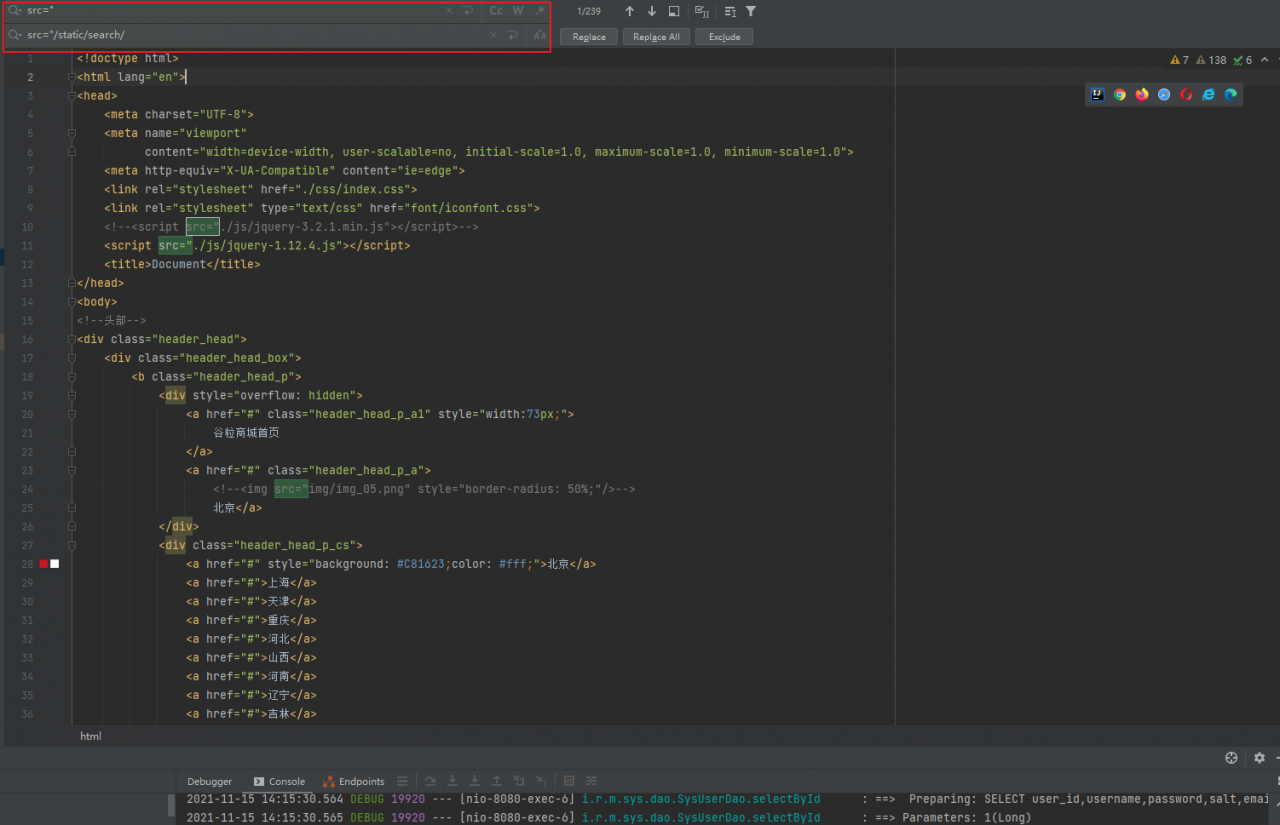Collapse the head tag fold on line 3

tap(72, 96)
